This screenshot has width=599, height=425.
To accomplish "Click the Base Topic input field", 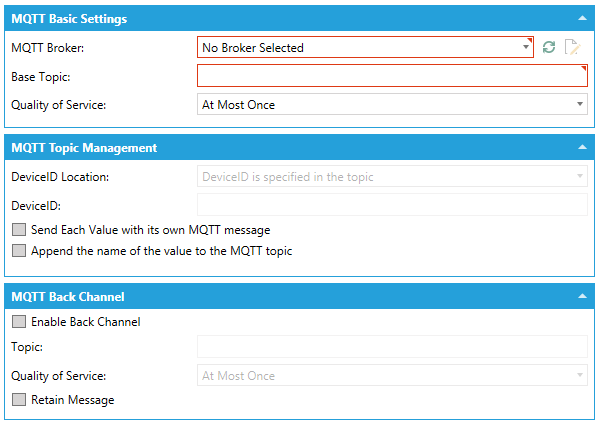I will [x=392, y=76].
